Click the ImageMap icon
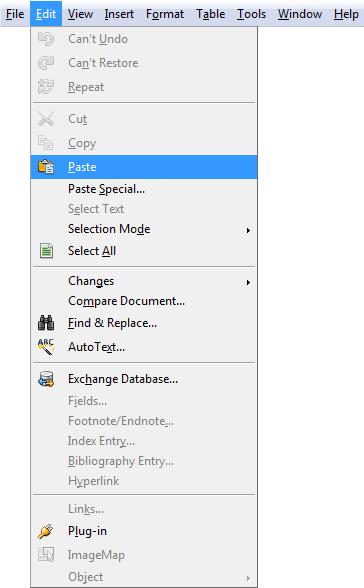The width and height of the screenshot is (364, 588). [46, 555]
